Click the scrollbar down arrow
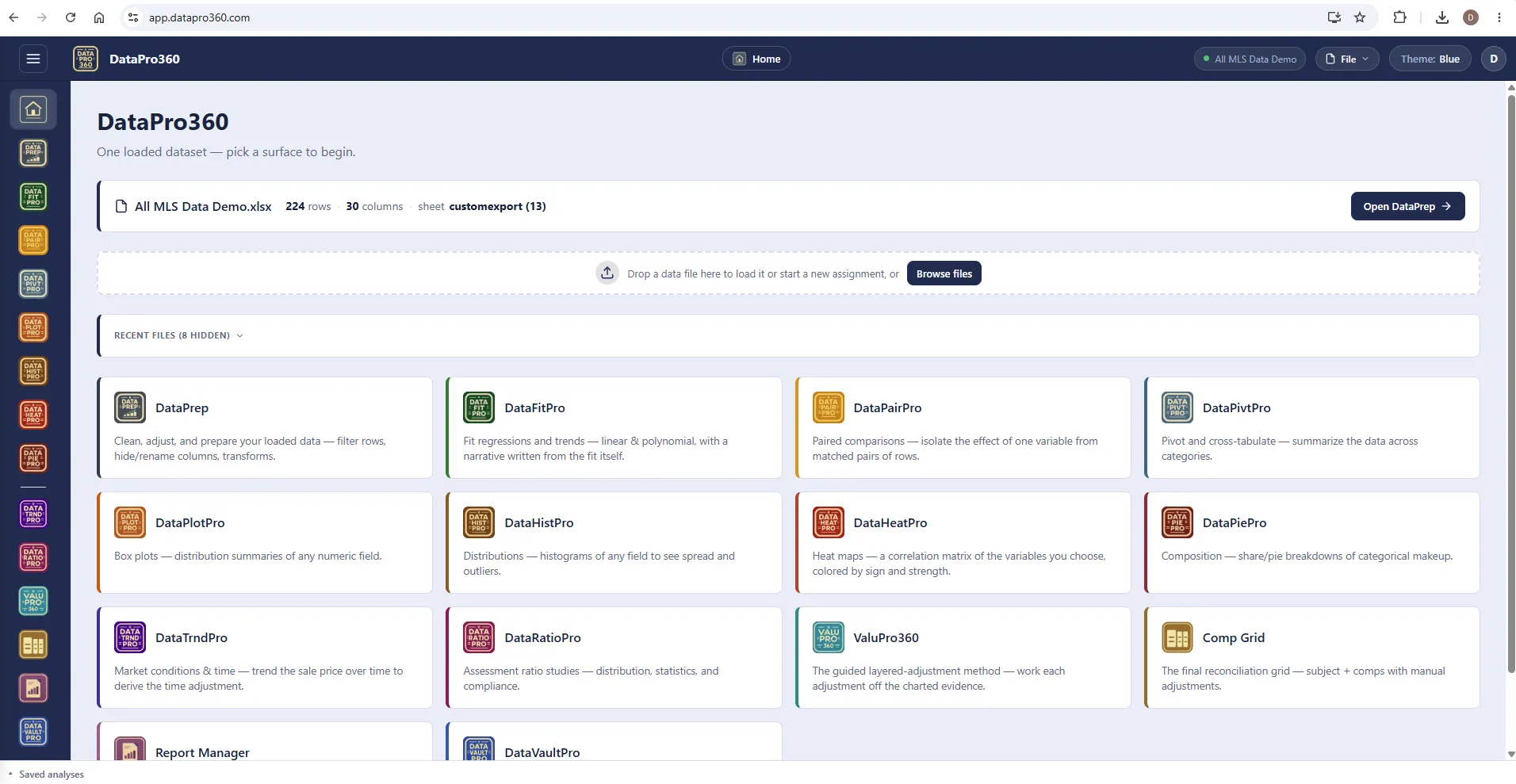The height and width of the screenshot is (784, 1516). point(1510,754)
